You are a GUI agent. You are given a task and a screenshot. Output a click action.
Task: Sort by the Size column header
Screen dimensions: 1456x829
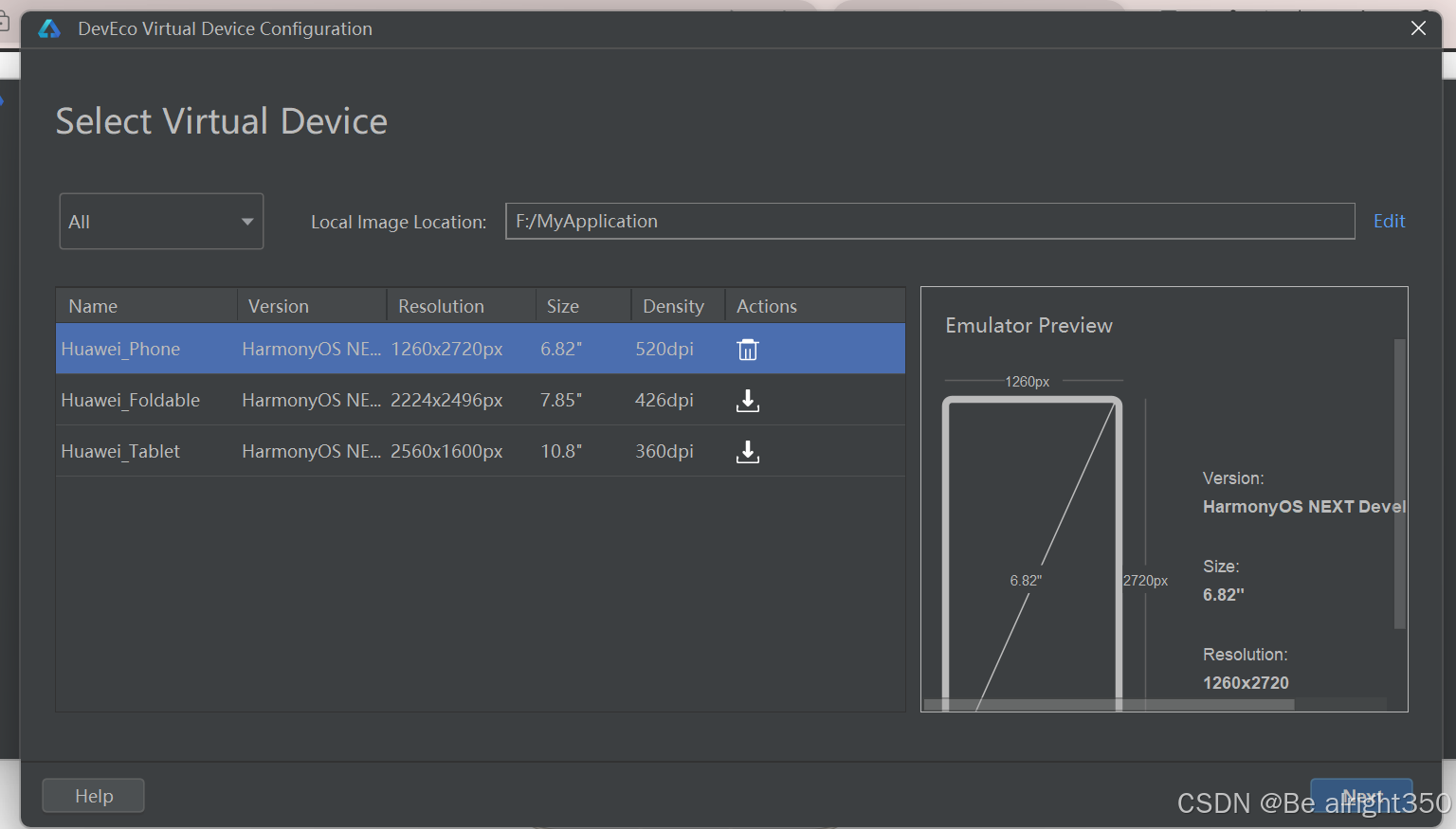(584, 306)
